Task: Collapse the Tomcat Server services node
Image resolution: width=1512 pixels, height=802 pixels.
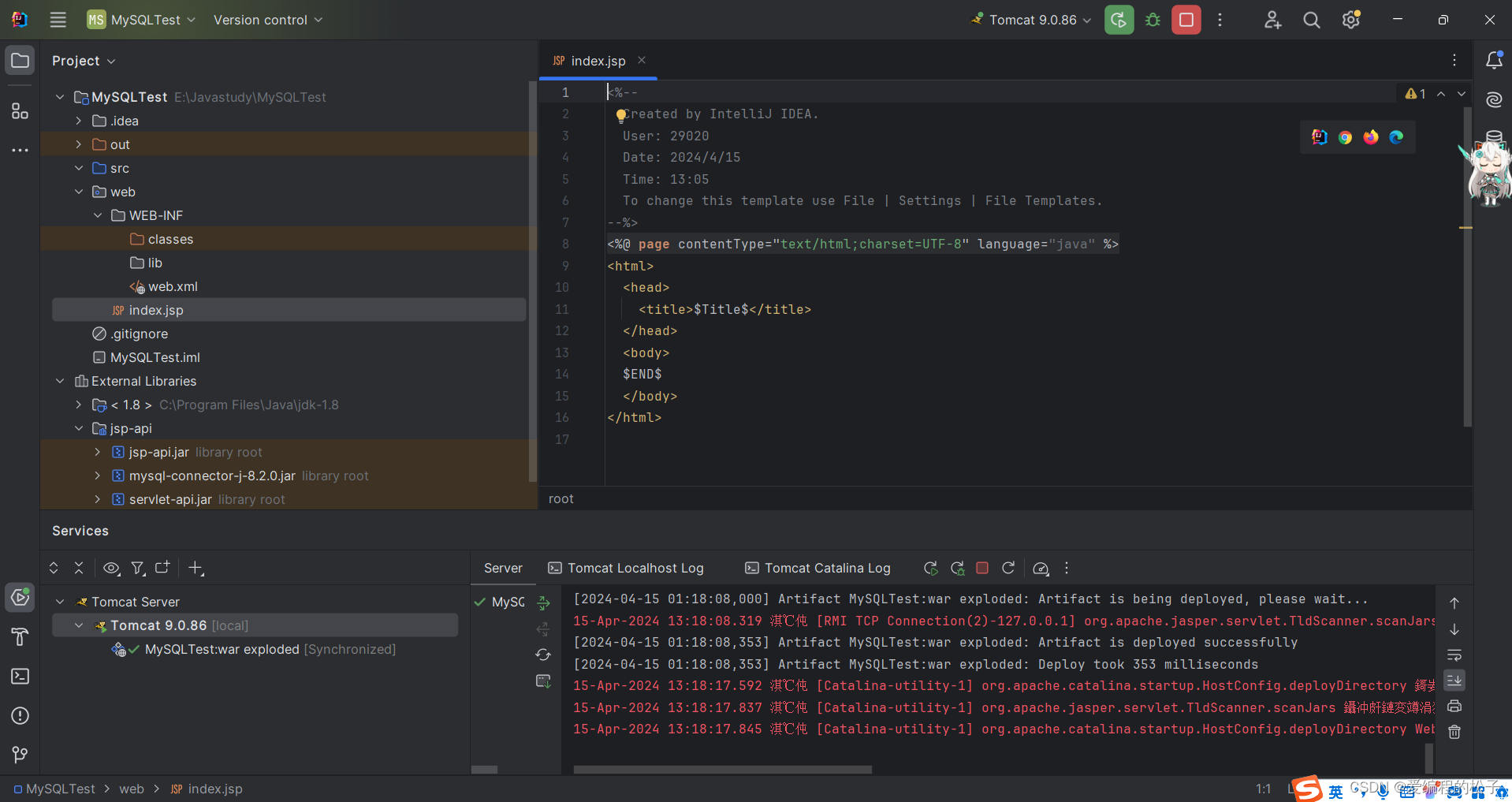Action: pos(60,602)
